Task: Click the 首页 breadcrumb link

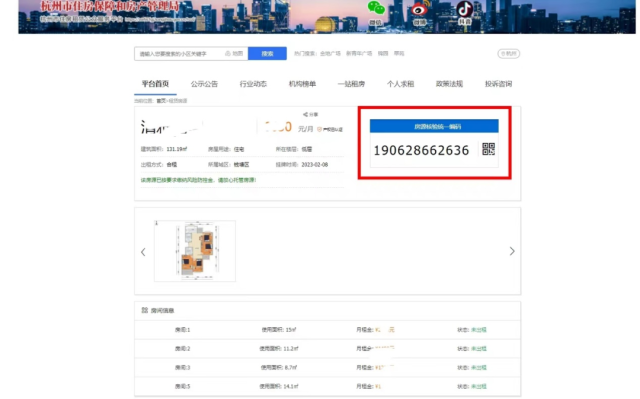Action: 161,101
